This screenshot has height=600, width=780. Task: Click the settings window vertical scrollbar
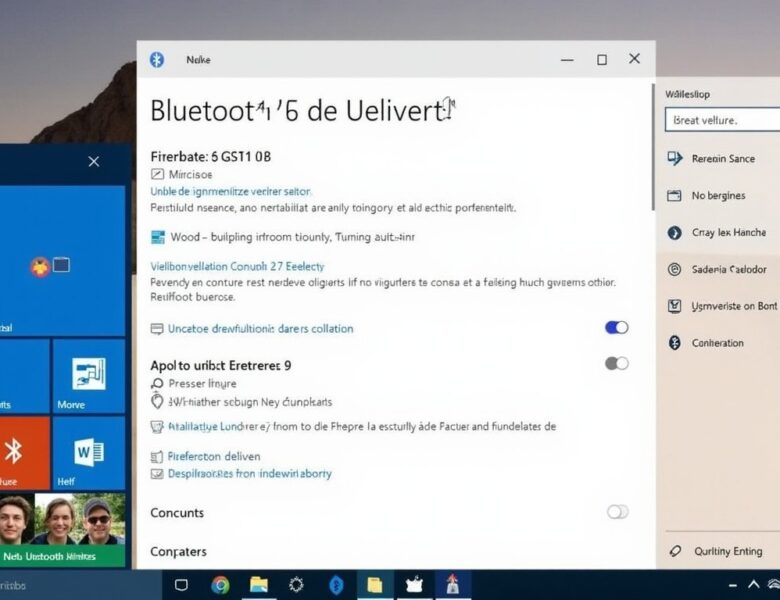point(653,147)
